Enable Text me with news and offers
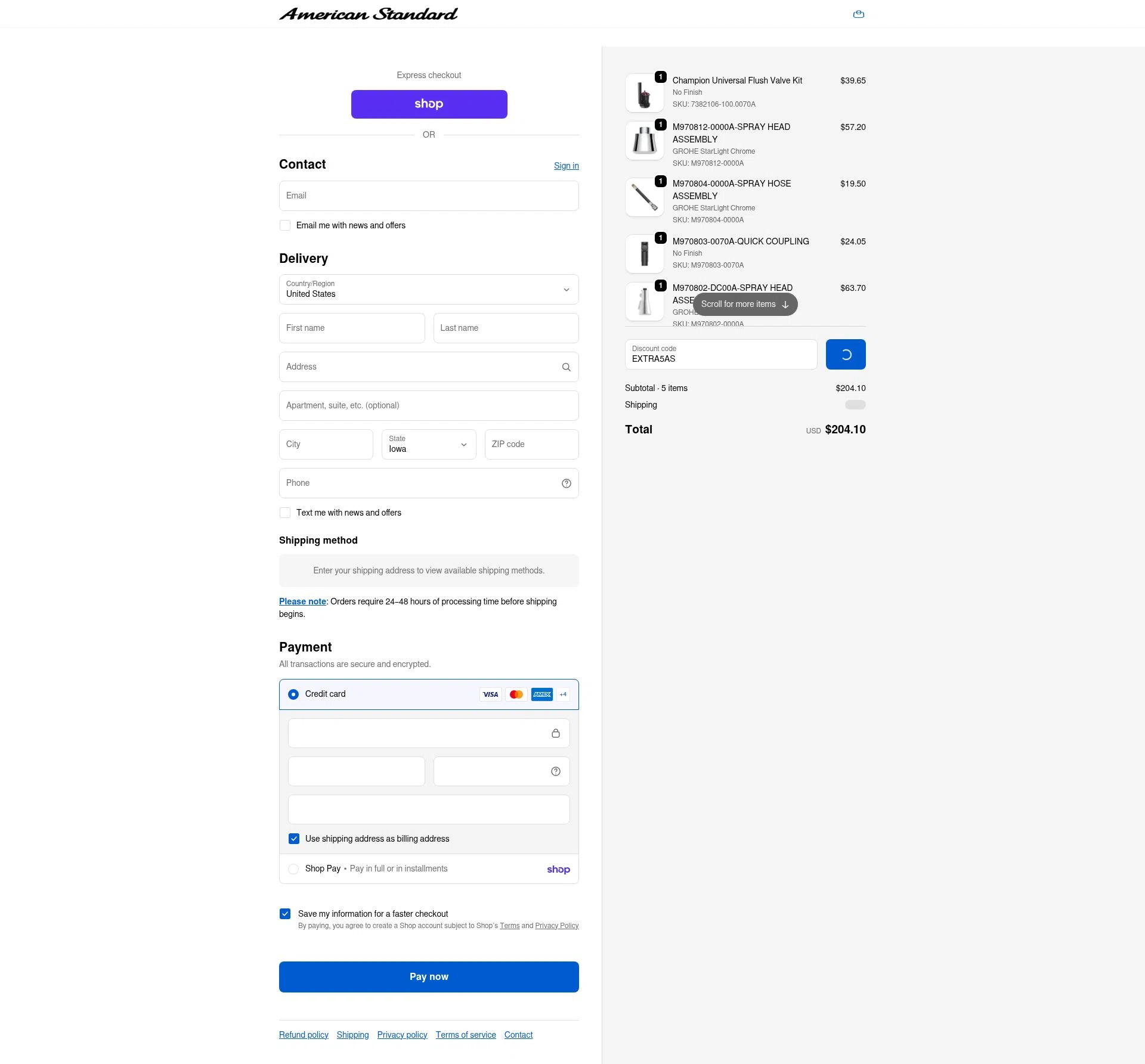 (285, 513)
